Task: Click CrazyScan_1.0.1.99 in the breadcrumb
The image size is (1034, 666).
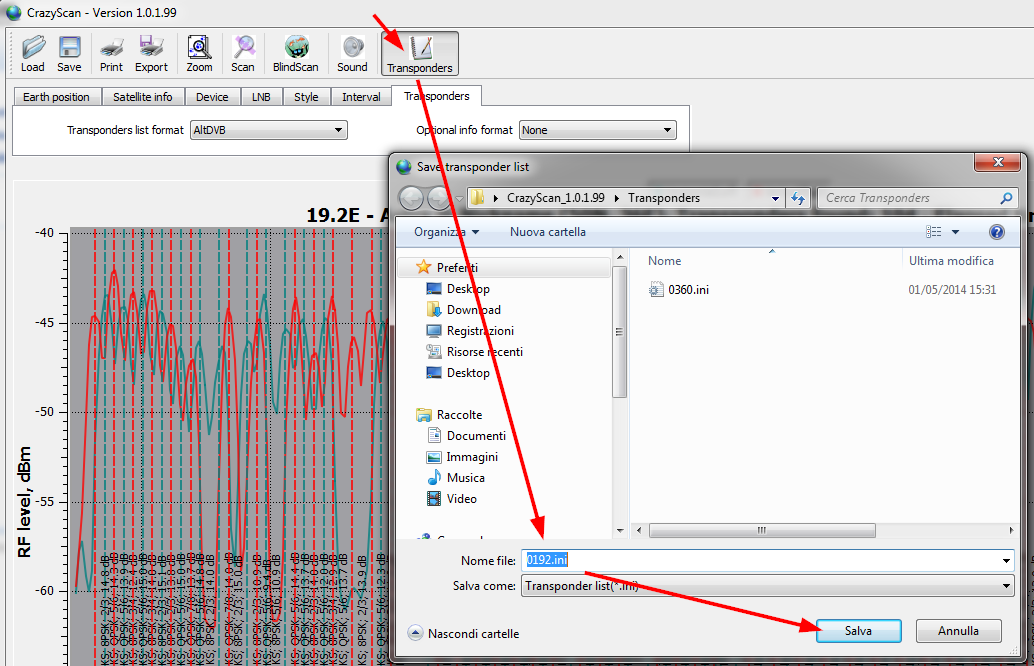Action: click(555, 198)
